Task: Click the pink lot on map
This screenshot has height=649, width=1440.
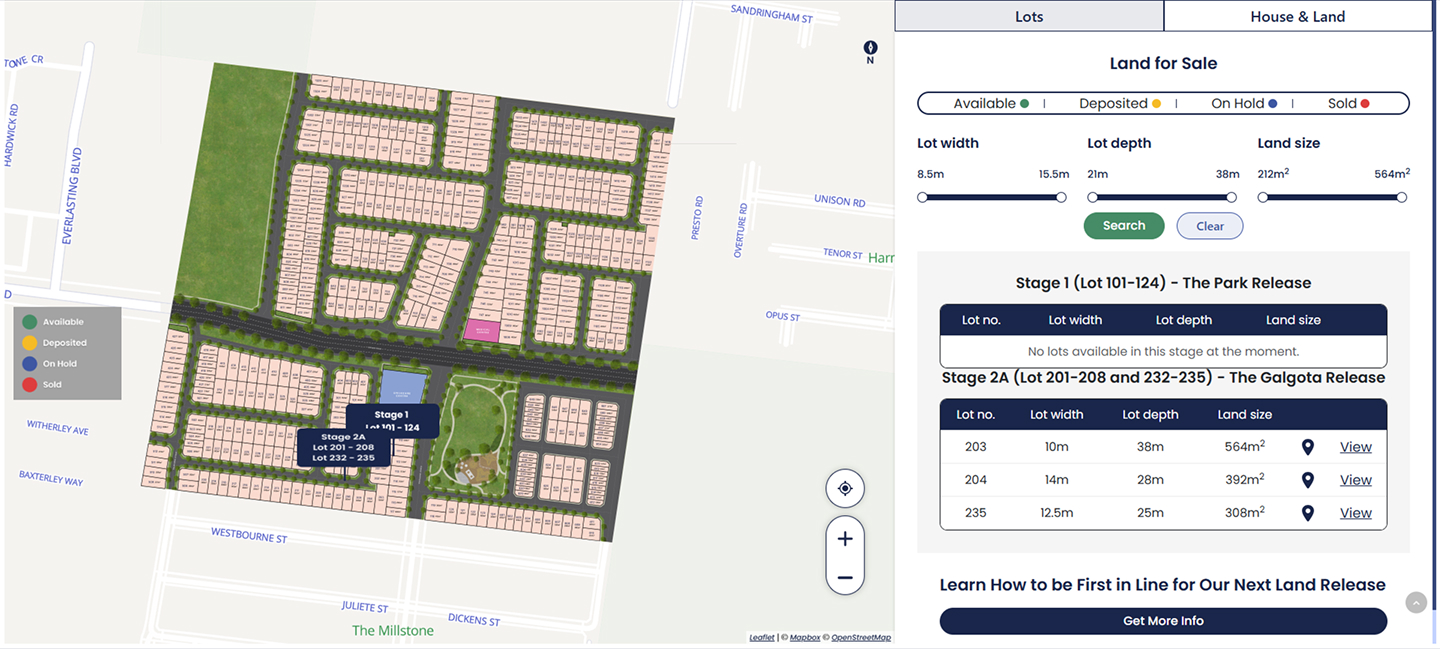Action: coord(482,331)
